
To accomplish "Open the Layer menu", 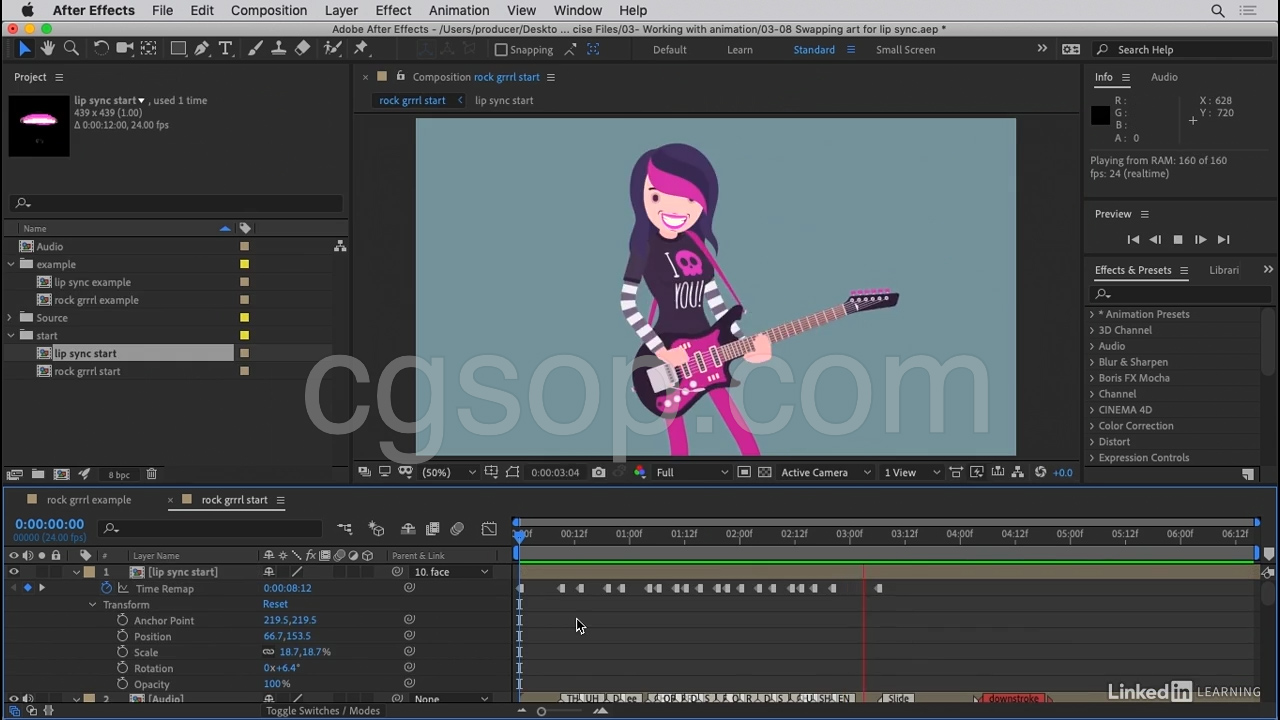I will (341, 10).
